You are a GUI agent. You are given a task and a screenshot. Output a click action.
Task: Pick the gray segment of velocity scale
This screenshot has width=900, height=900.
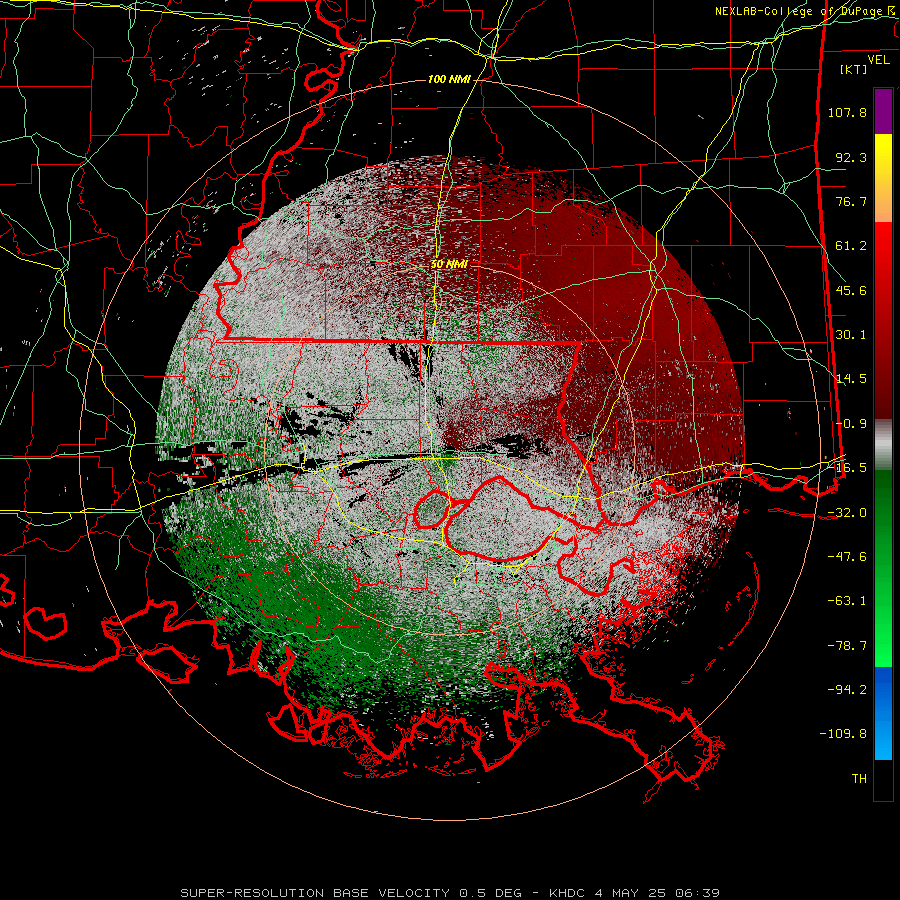tap(883, 445)
